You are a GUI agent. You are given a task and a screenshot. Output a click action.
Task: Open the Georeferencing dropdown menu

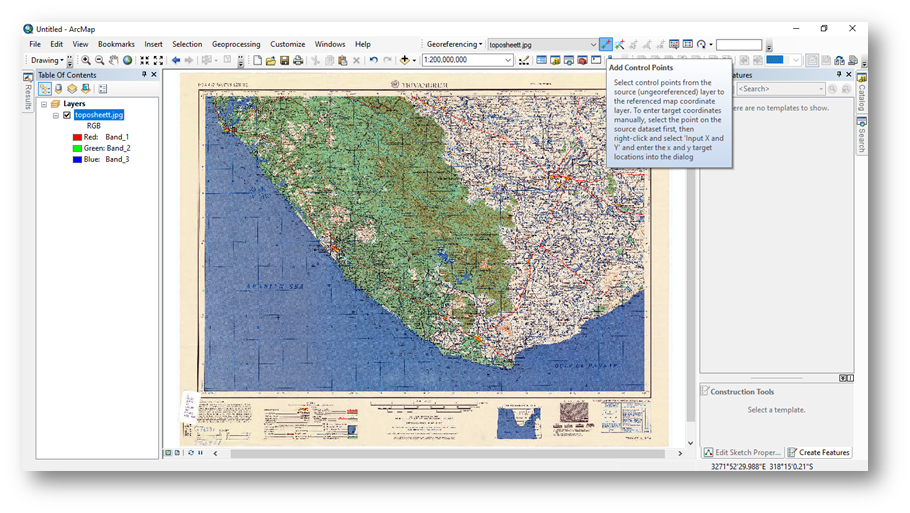454,44
